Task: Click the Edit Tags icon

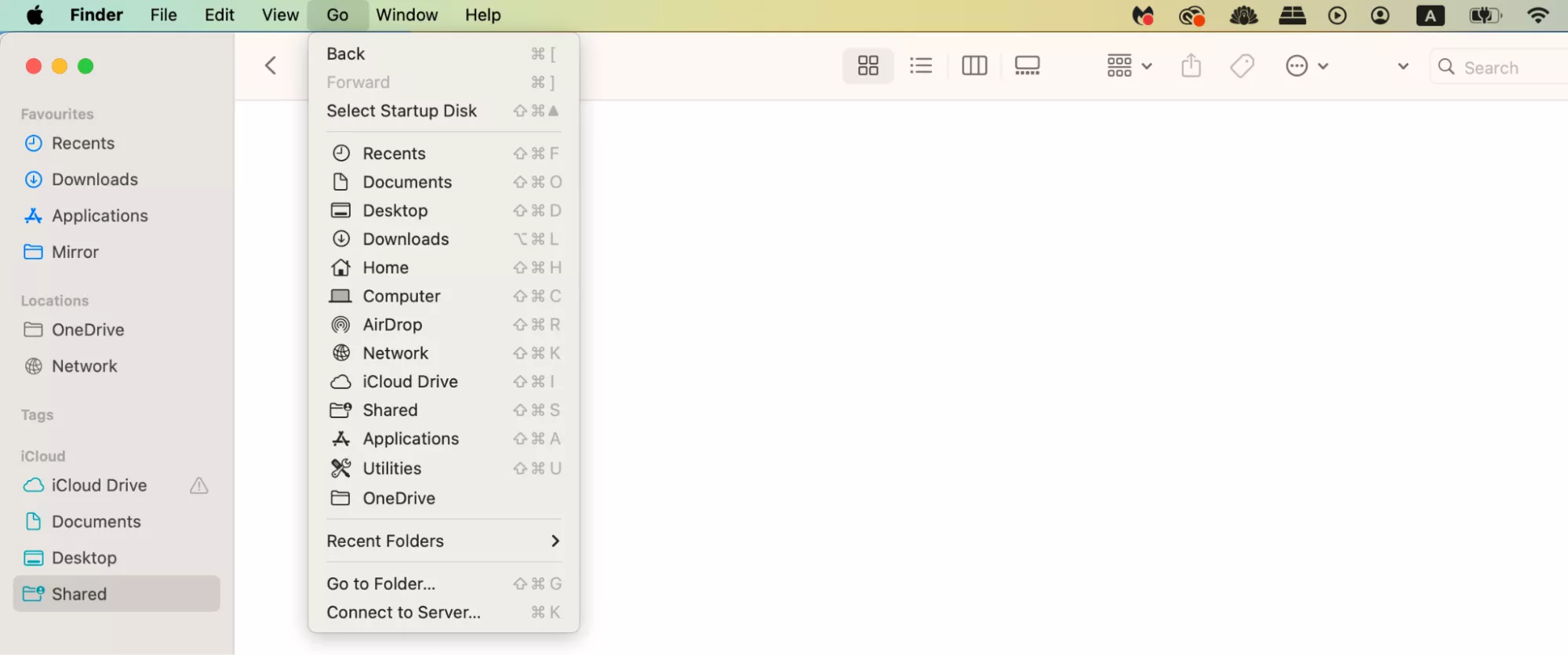Action: tap(1242, 66)
